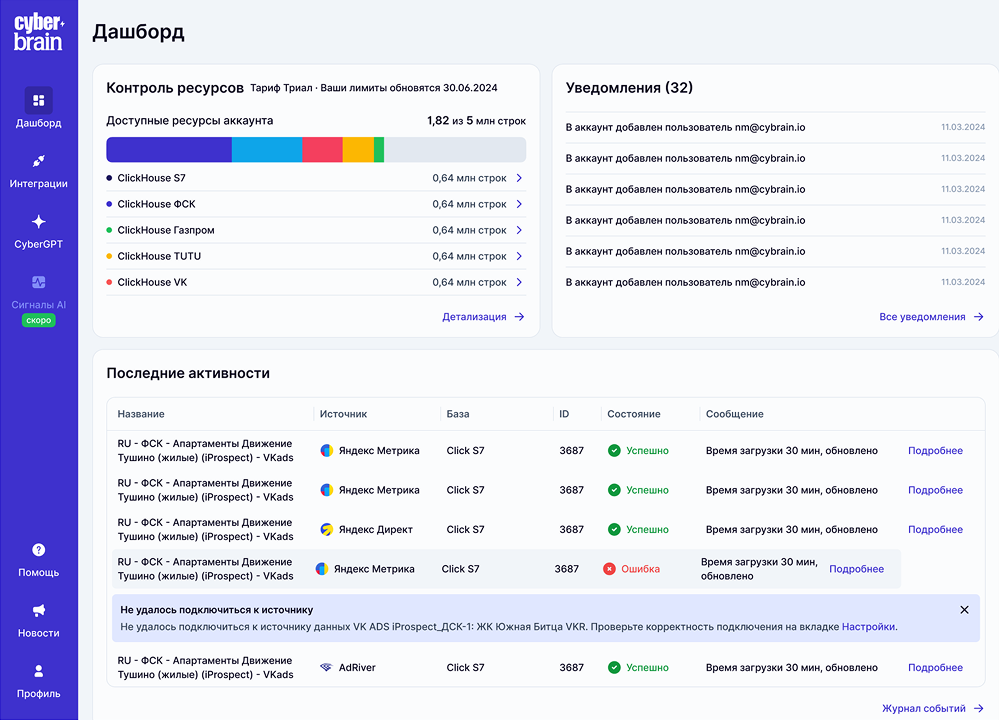Open News megaphone icon
The height and width of the screenshot is (720, 999).
[x=39, y=611]
